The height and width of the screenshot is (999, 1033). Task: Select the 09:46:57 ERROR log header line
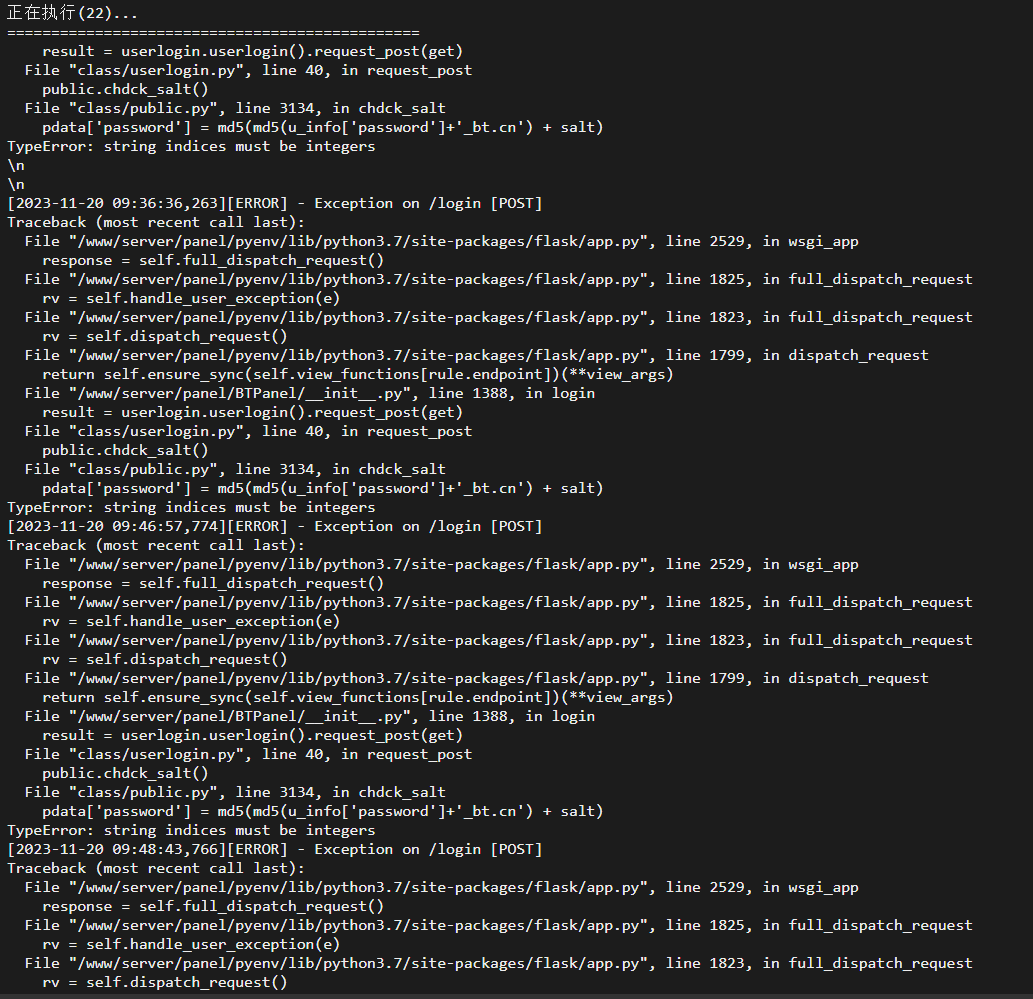[x=274, y=526]
